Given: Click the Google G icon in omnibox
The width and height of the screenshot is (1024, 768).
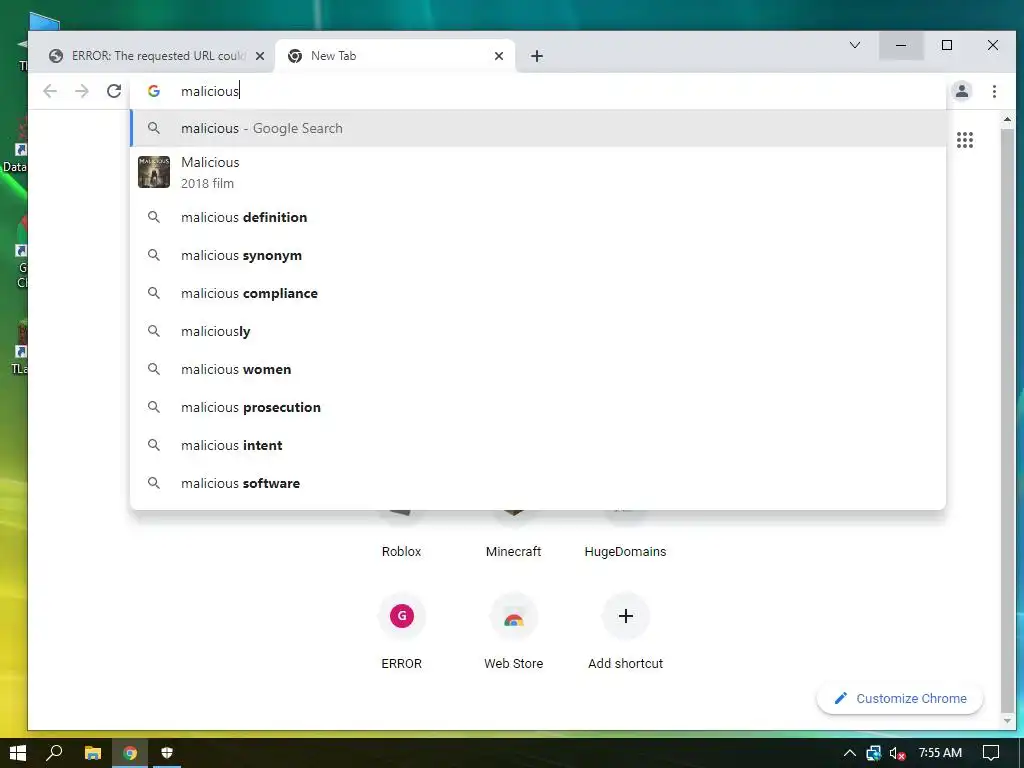Looking at the screenshot, I should click(154, 91).
